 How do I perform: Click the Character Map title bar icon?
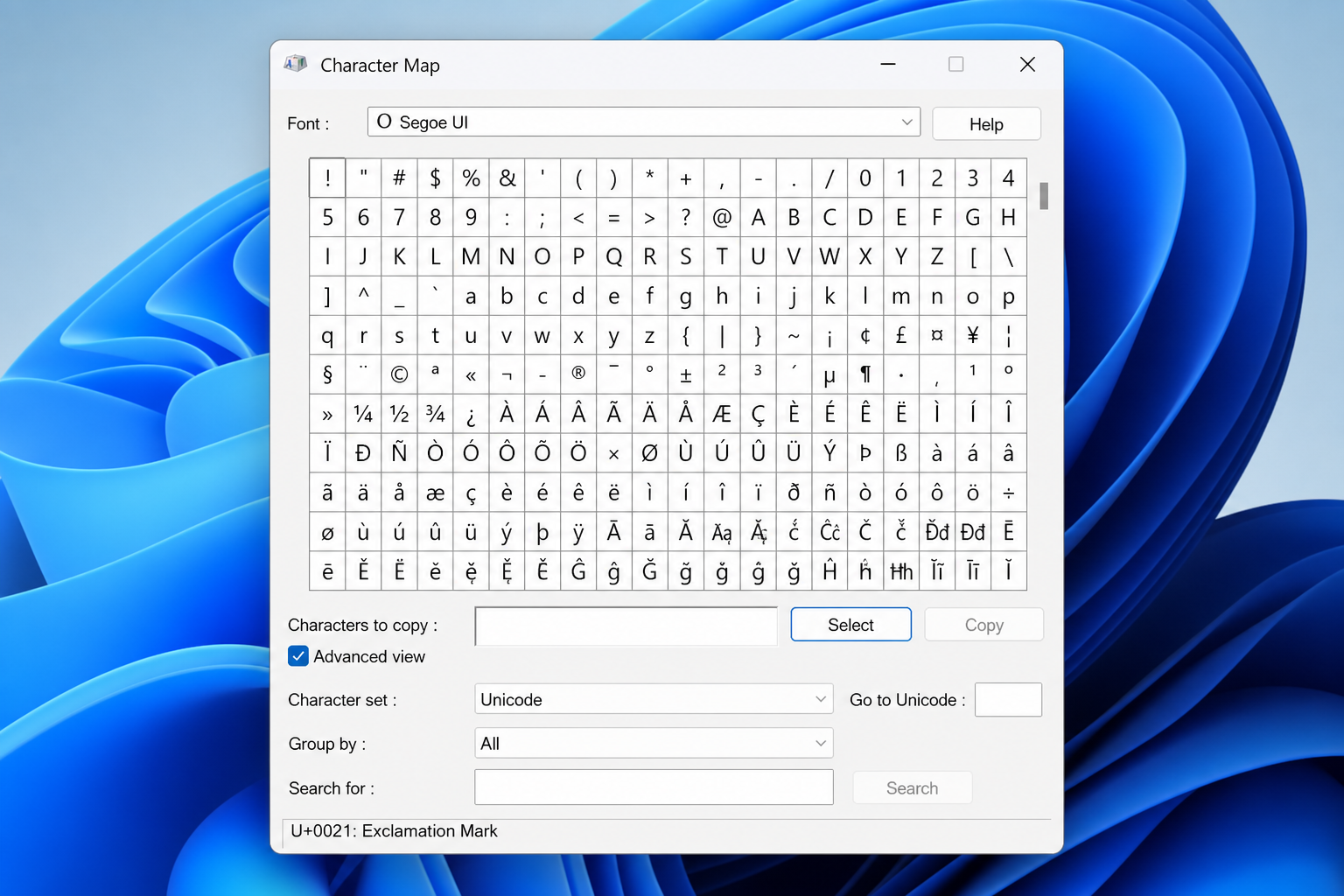coord(296,64)
